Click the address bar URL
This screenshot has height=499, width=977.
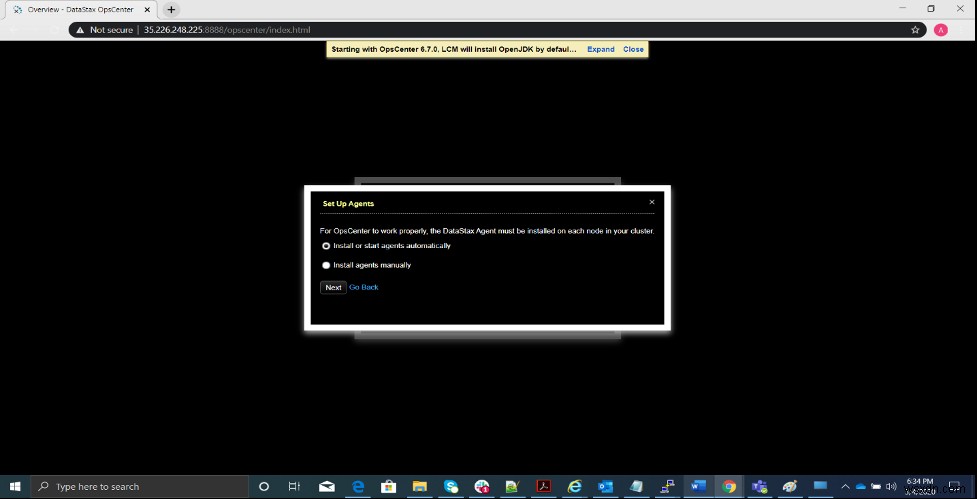coord(227,30)
